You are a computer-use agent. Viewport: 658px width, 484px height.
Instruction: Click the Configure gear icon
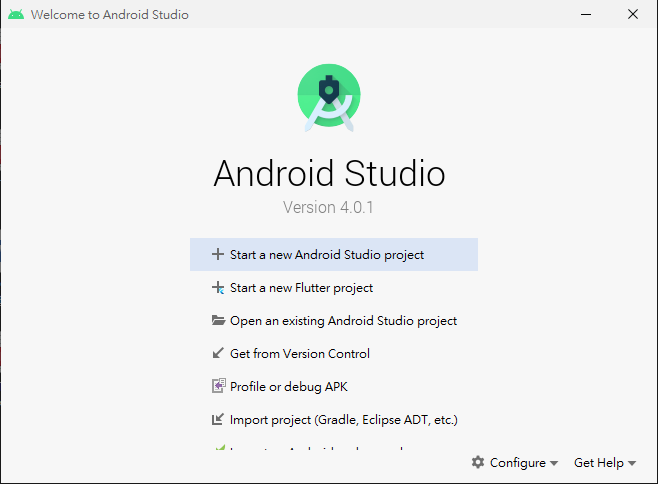click(478, 462)
